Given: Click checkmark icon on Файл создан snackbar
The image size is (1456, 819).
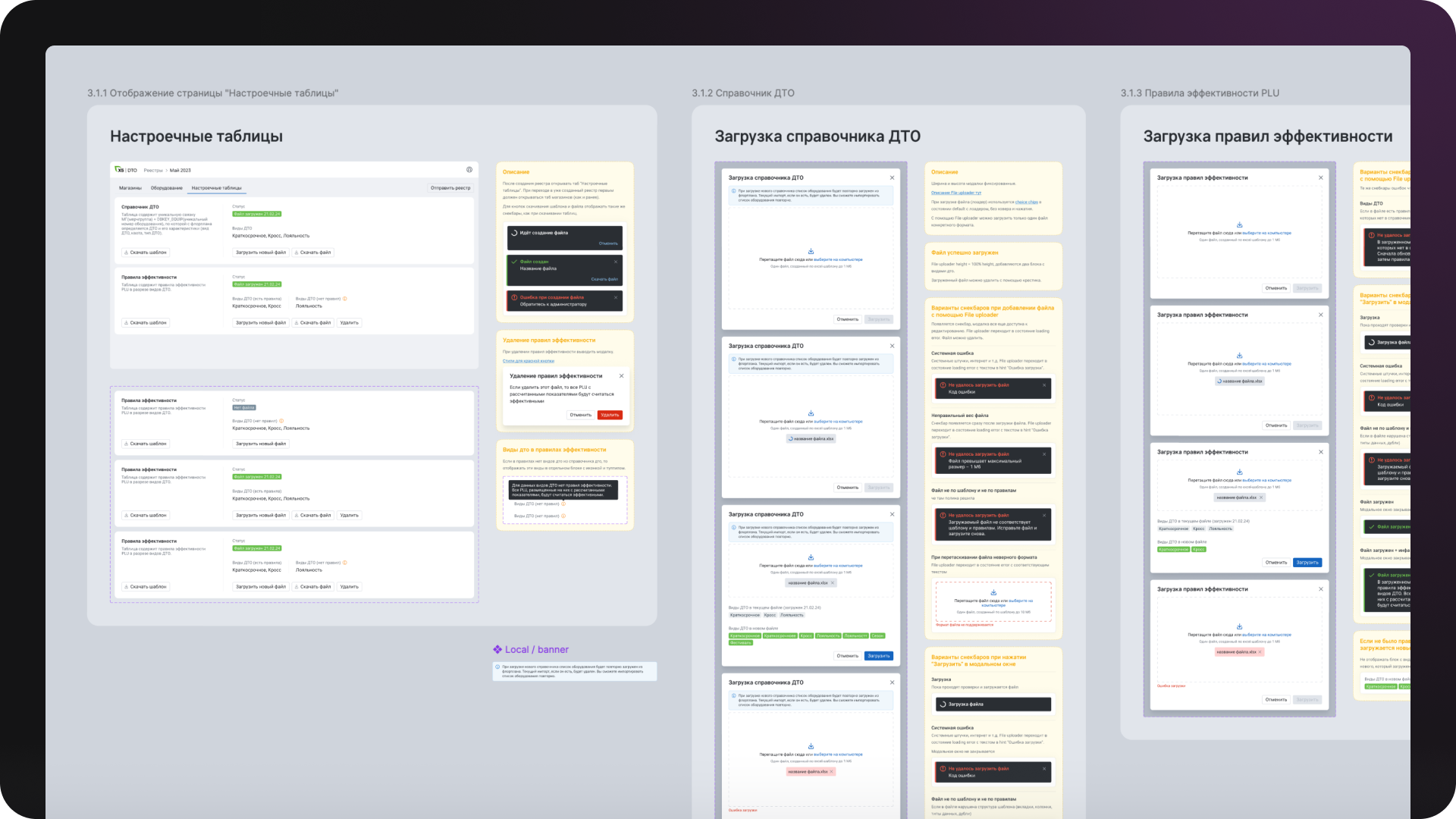Looking at the screenshot, I should 514,262.
